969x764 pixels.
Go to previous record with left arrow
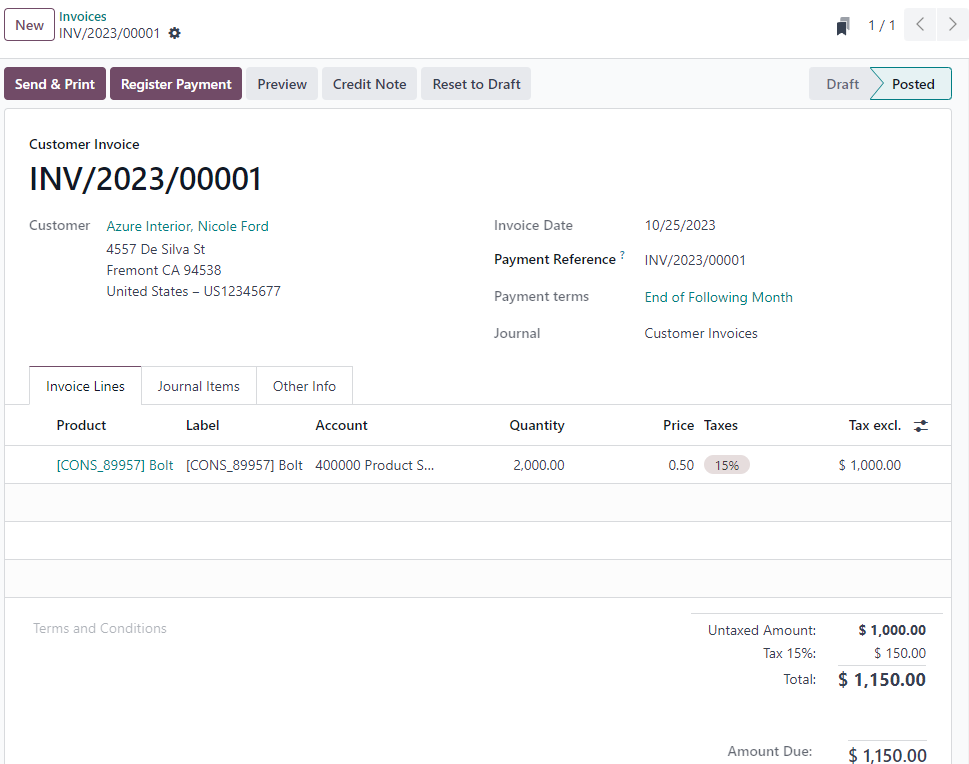[x=920, y=25]
